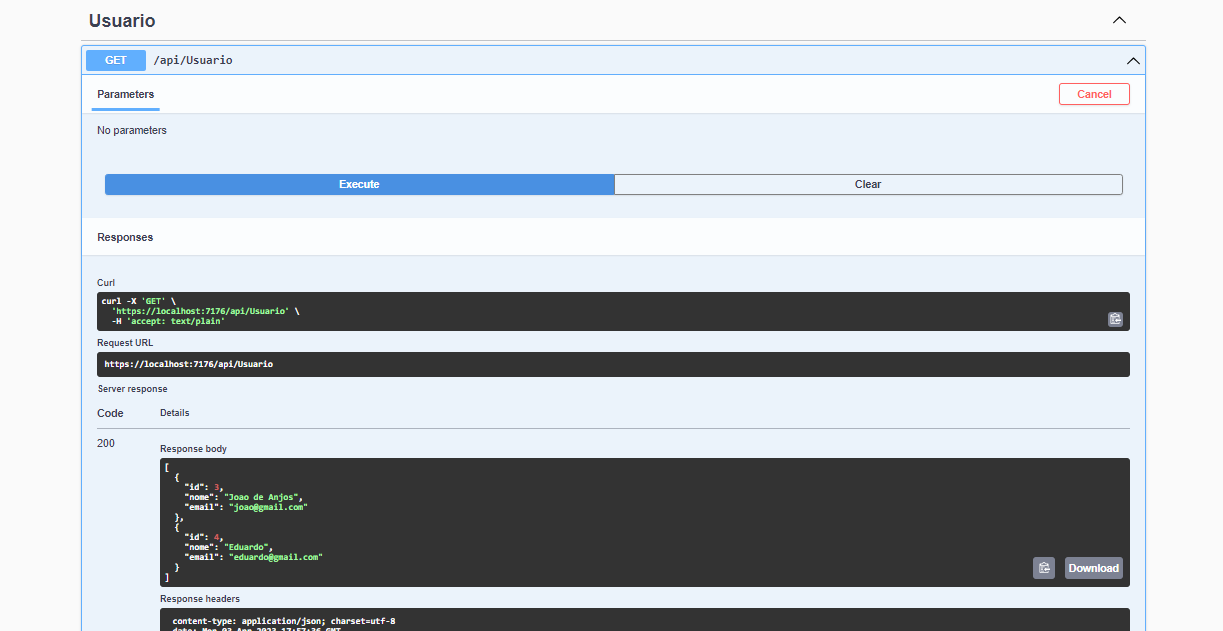Select the Responses section heading

pyautogui.click(x=125, y=237)
